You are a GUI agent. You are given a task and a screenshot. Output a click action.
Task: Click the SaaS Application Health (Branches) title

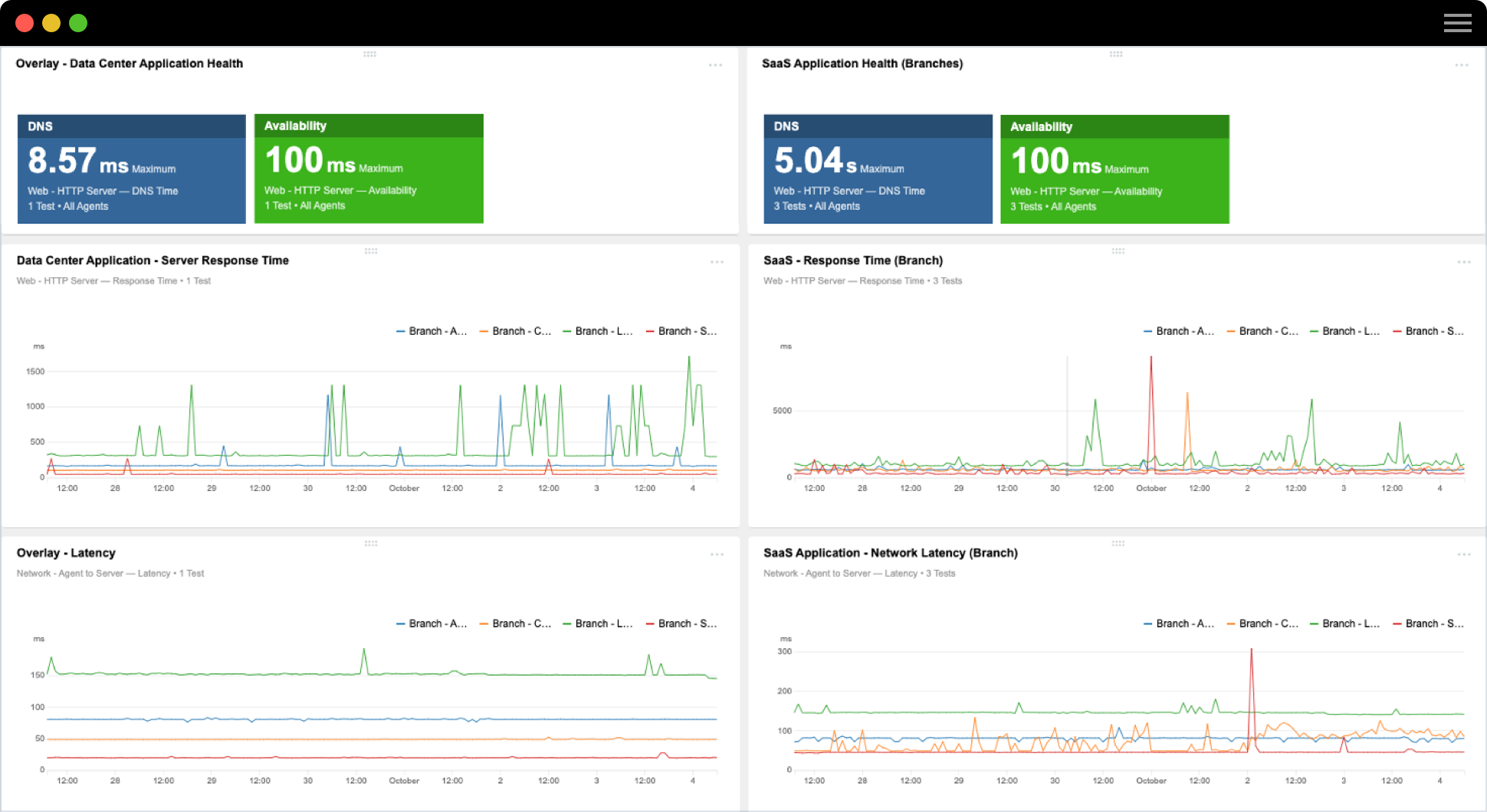click(862, 64)
